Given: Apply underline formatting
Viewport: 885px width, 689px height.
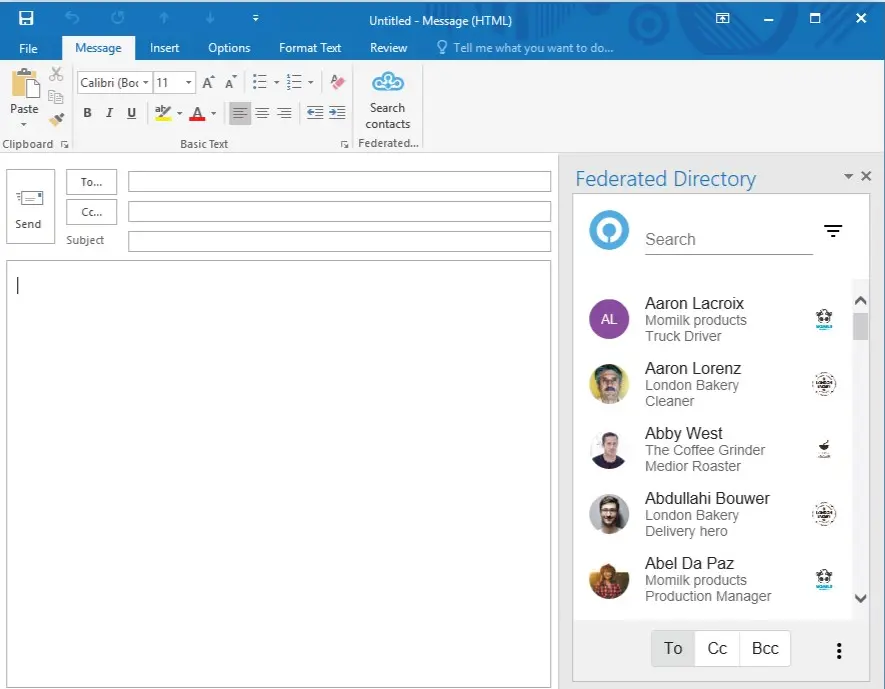Looking at the screenshot, I should pos(131,113).
